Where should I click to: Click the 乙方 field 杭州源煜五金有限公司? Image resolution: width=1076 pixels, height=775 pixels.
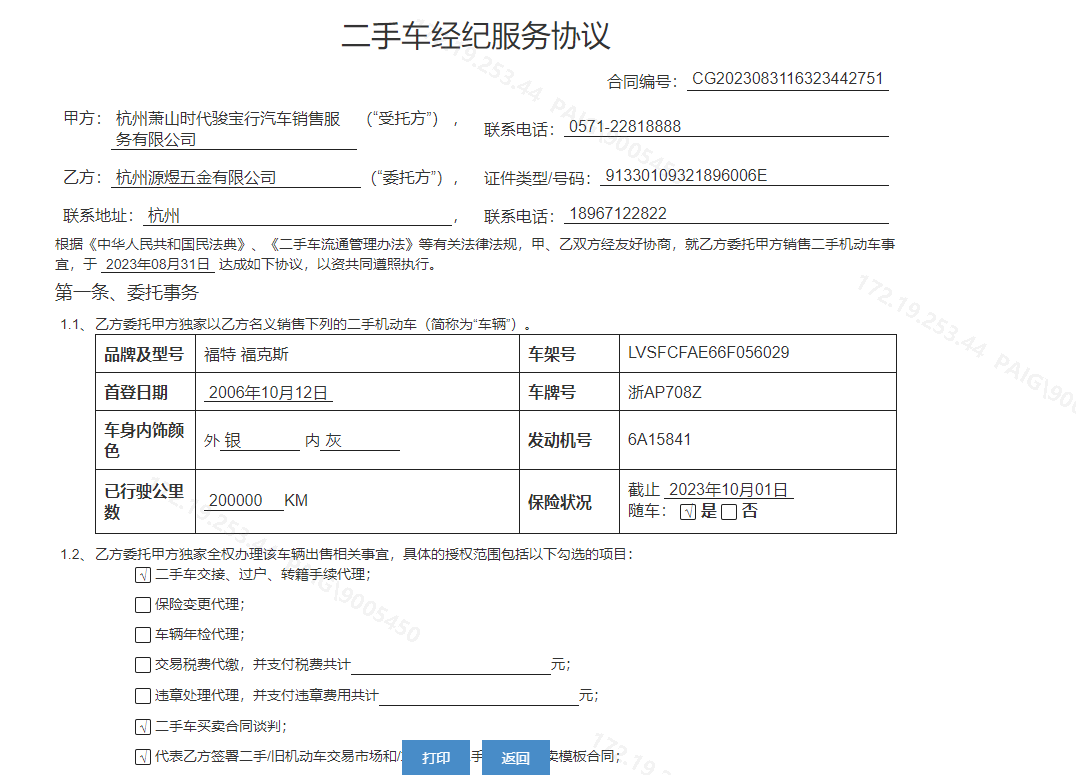pos(236,178)
